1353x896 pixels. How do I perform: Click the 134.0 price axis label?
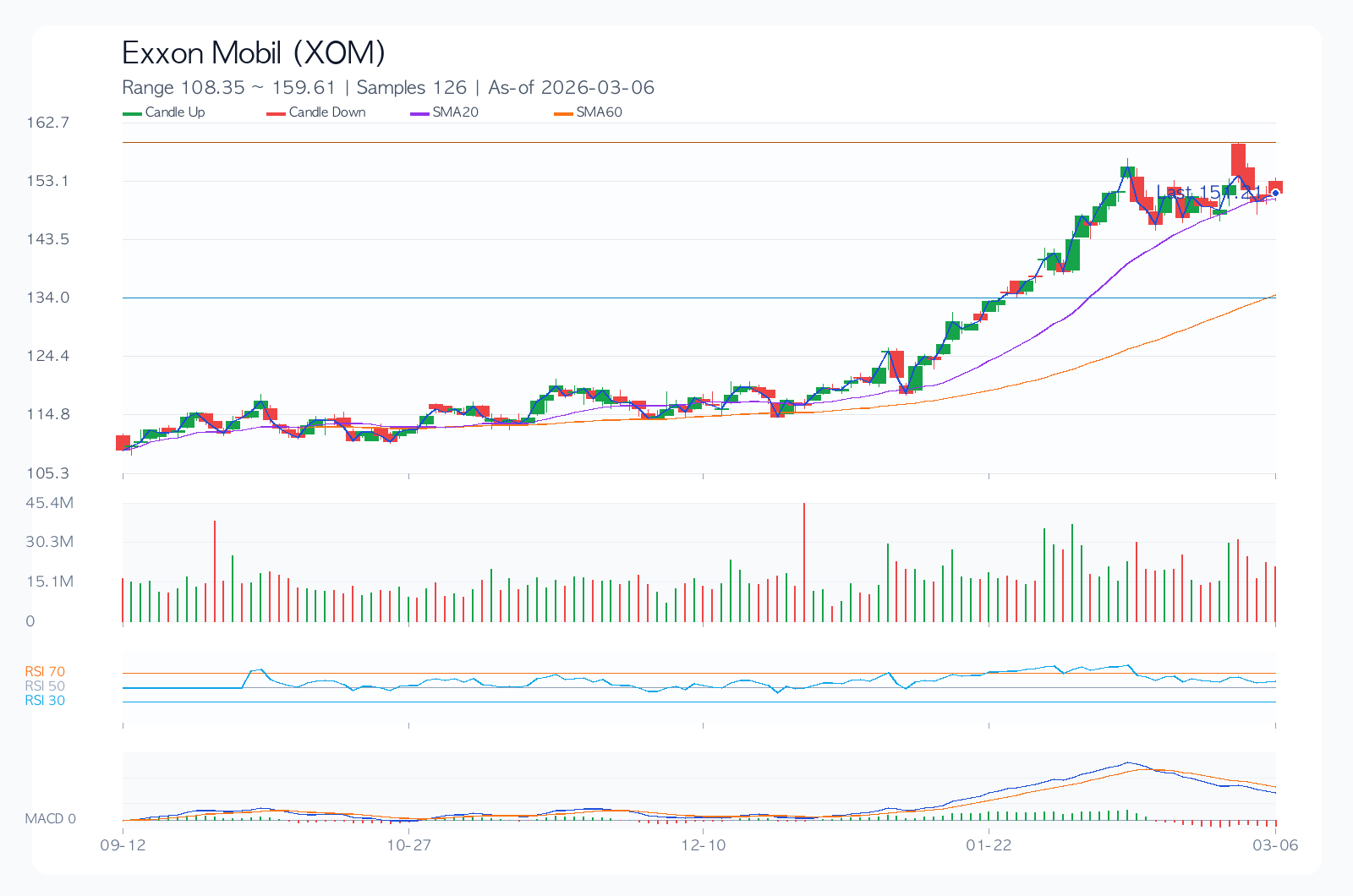click(47, 298)
